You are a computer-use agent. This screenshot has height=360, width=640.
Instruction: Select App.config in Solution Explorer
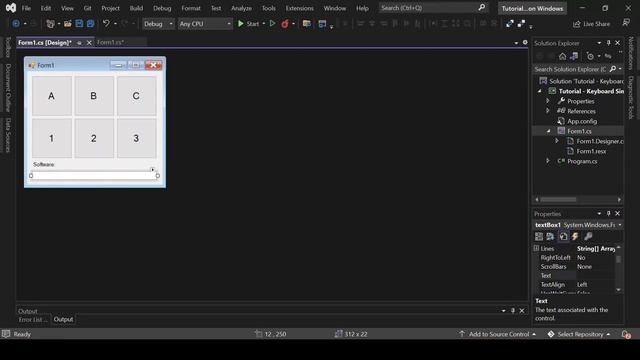tap(582, 121)
